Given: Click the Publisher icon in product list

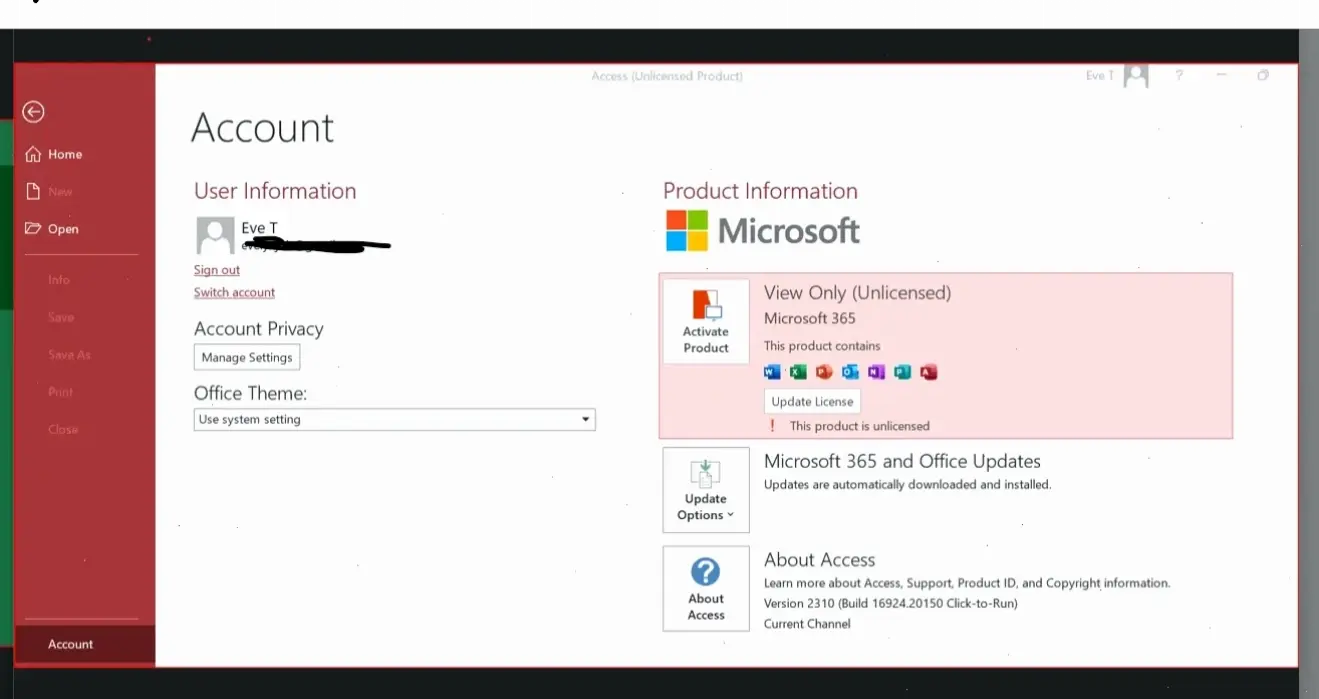Looking at the screenshot, I should click(902, 372).
